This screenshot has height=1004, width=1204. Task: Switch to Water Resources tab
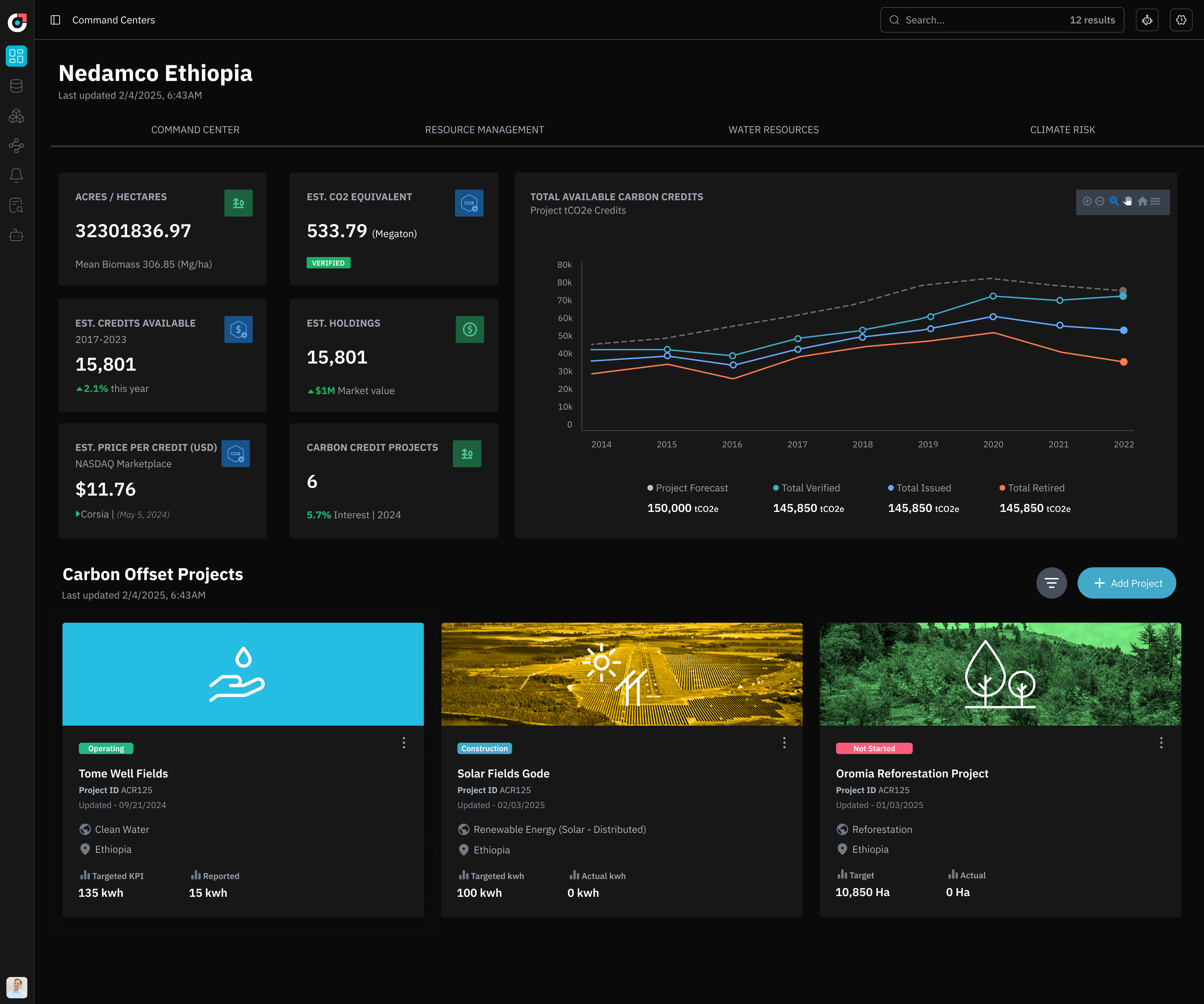(x=773, y=130)
